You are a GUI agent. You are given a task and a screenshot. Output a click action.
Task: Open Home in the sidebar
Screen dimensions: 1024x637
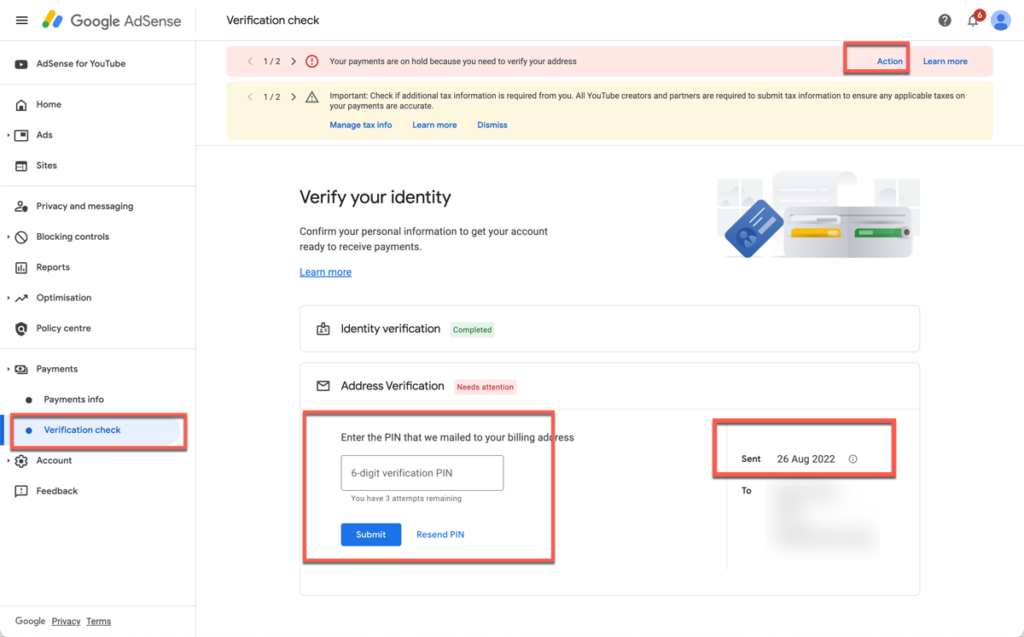[49, 105]
